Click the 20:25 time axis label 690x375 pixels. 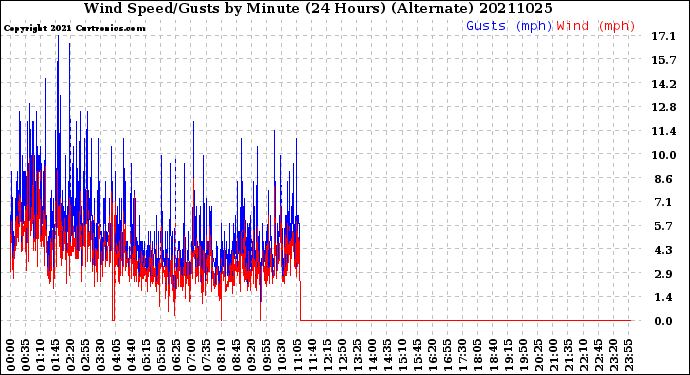click(538, 355)
